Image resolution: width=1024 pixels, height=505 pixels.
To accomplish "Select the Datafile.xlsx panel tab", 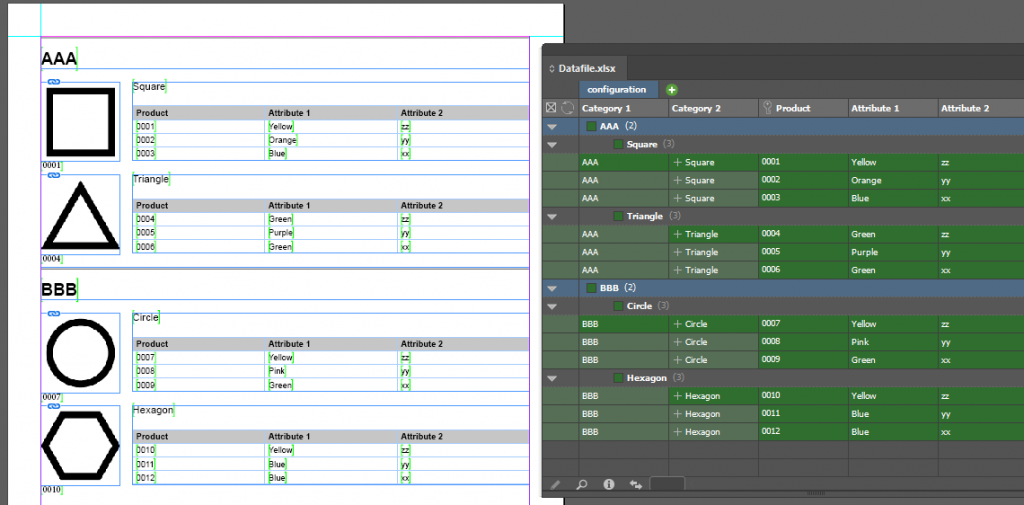I will 587,68.
